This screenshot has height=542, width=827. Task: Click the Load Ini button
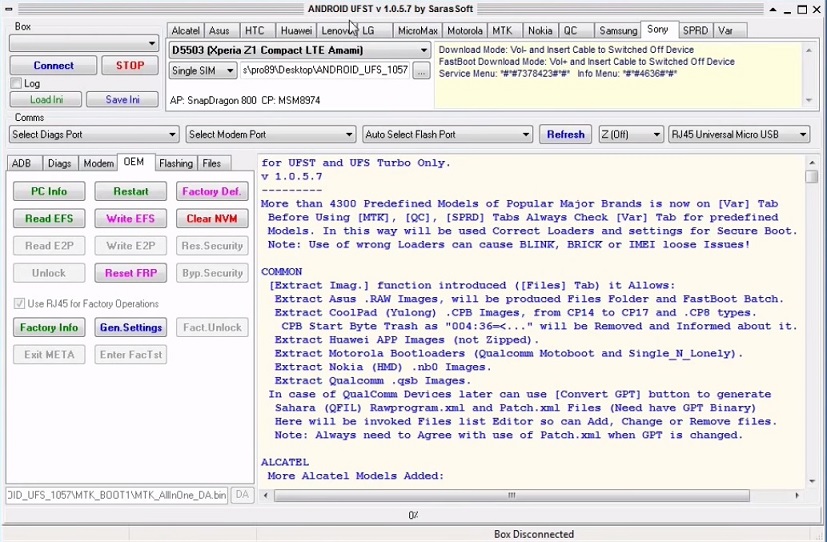pyautogui.click(x=46, y=100)
